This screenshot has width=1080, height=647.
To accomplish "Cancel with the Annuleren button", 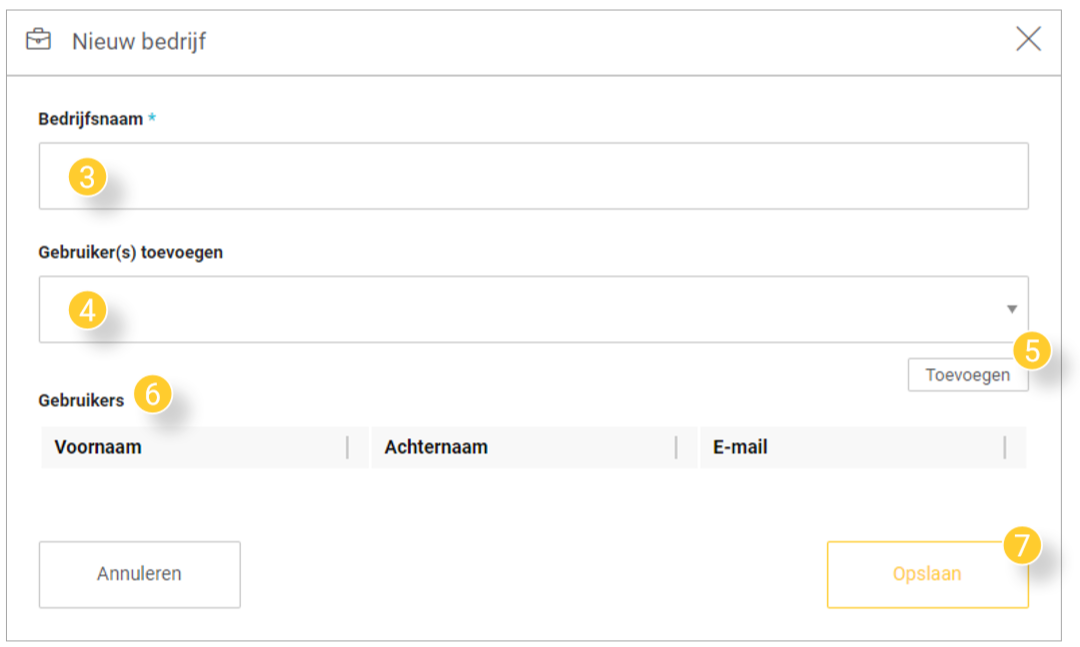I will coord(139,574).
